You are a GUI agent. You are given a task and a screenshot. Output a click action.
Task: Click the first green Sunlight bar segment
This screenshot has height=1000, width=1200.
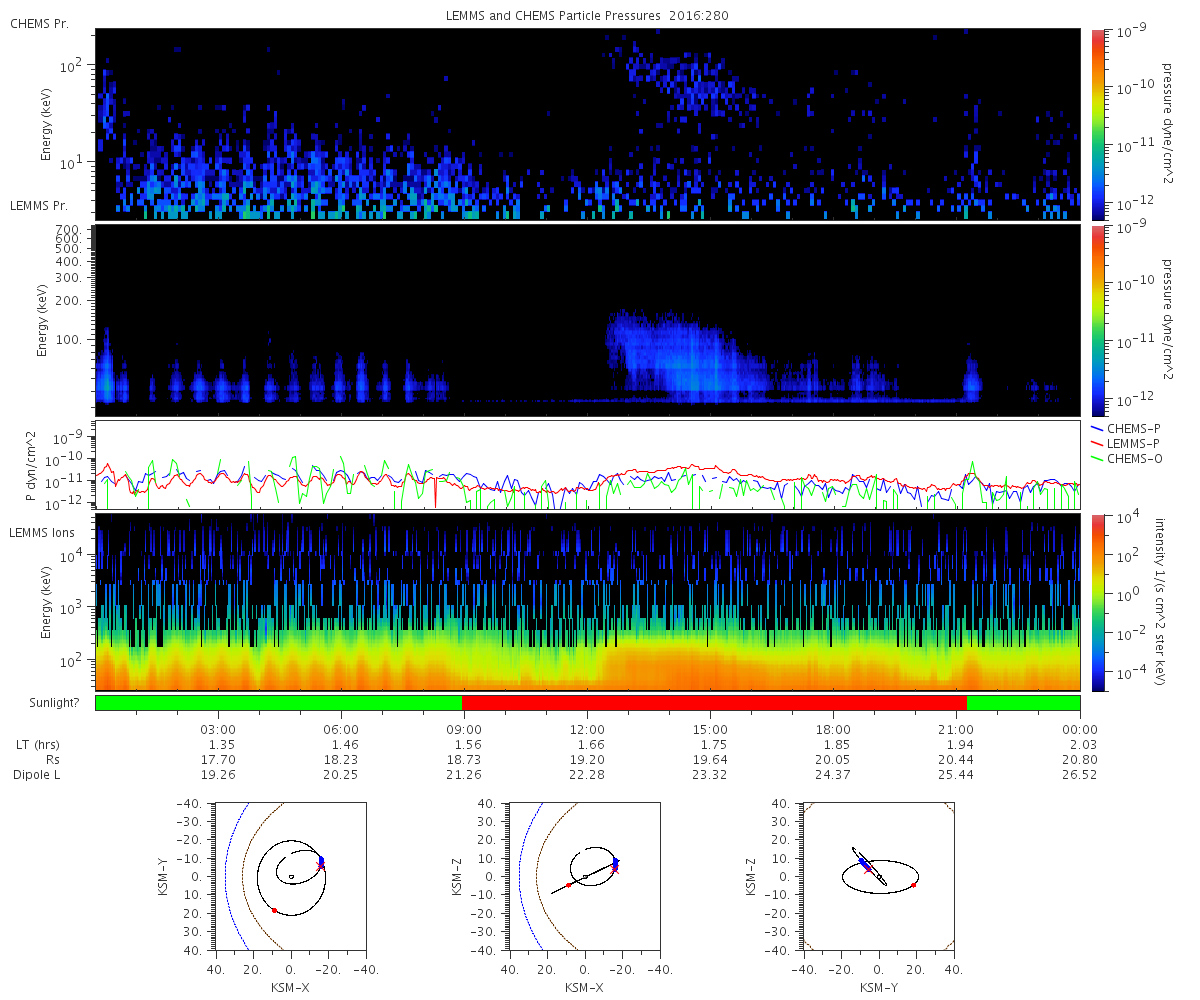[279, 703]
